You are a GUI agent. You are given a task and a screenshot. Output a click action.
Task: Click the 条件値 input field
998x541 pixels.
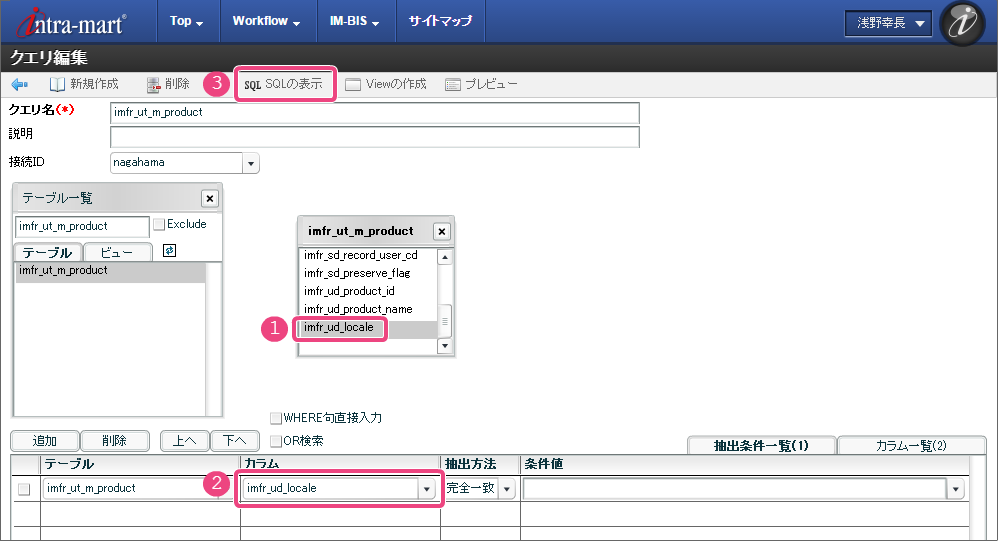[x=735, y=489]
